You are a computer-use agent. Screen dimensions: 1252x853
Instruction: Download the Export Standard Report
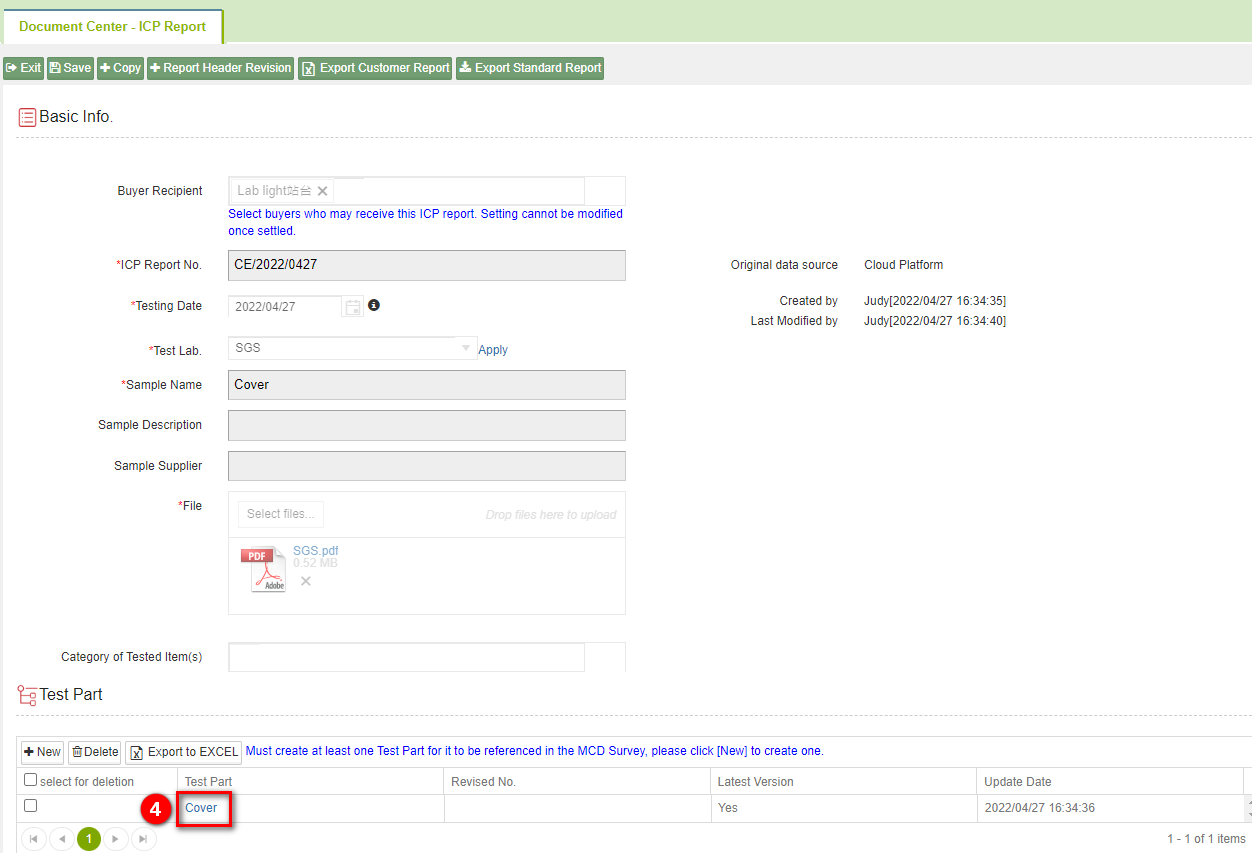point(530,68)
